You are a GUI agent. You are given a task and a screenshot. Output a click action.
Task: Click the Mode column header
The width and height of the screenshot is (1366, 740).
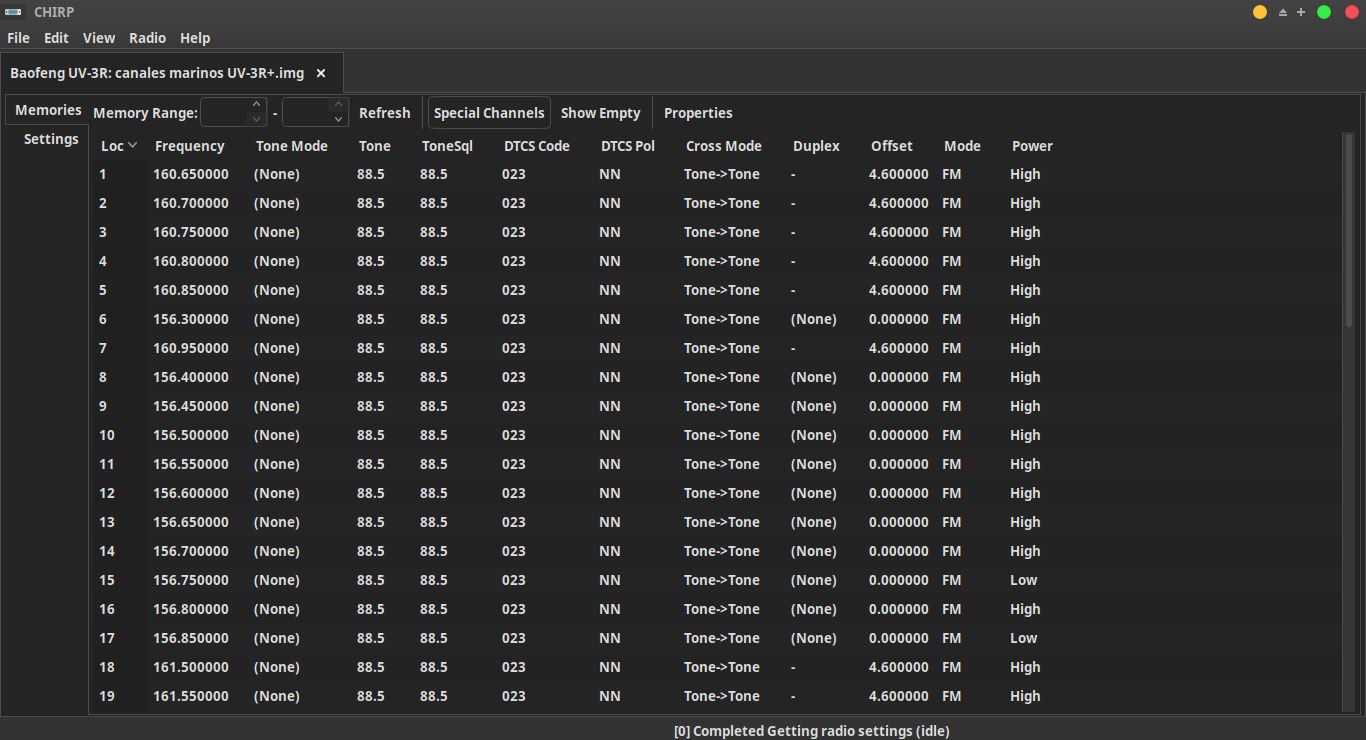pyautogui.click(x=962, y=146)
